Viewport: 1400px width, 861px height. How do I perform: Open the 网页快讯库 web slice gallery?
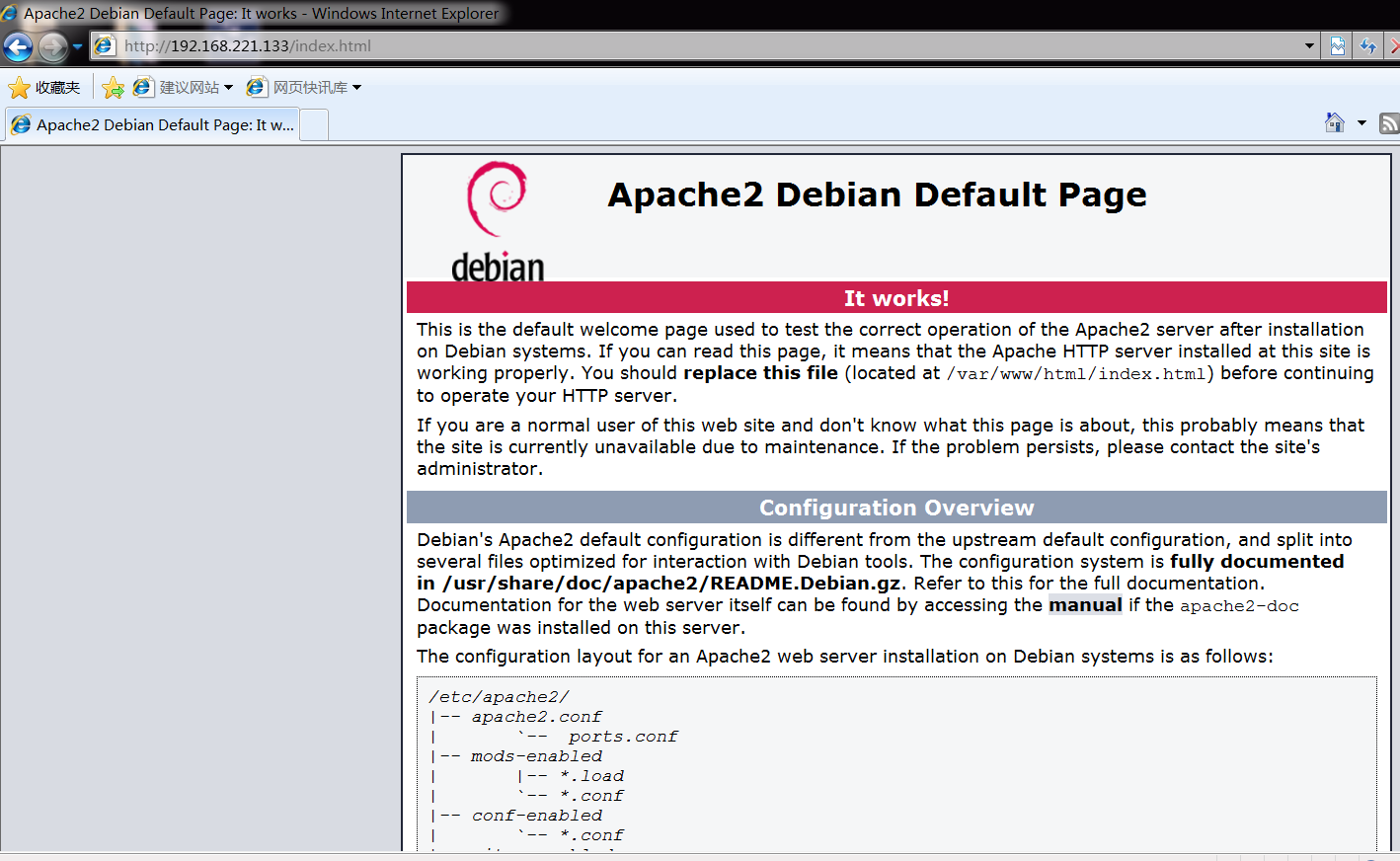(x=304, y=88)
